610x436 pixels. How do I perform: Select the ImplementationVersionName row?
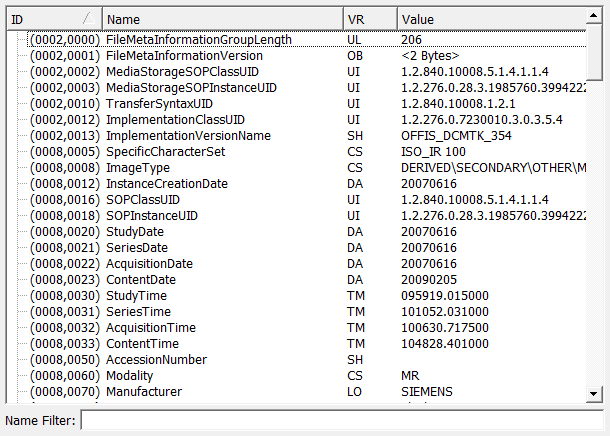(x=188, y=135)
